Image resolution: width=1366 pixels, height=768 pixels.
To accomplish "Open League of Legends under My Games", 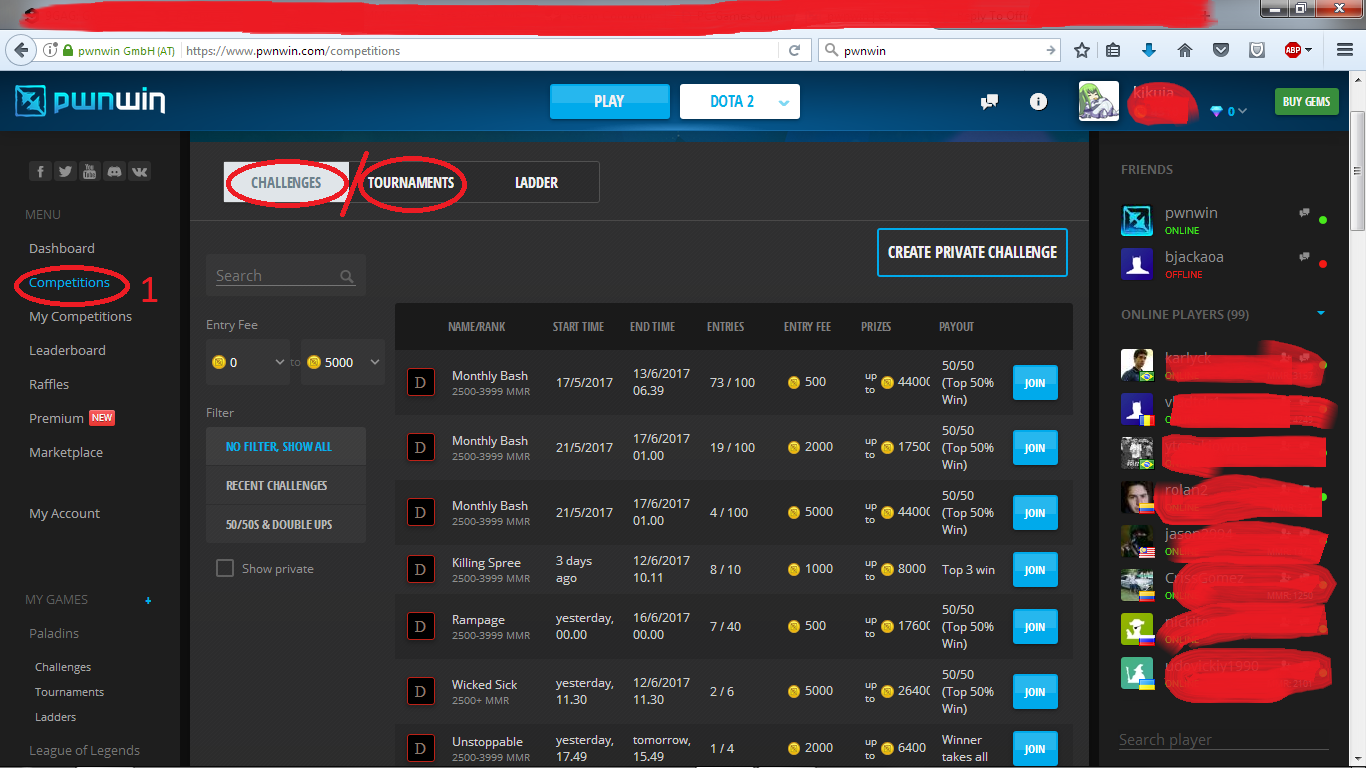I will point(84,750).
